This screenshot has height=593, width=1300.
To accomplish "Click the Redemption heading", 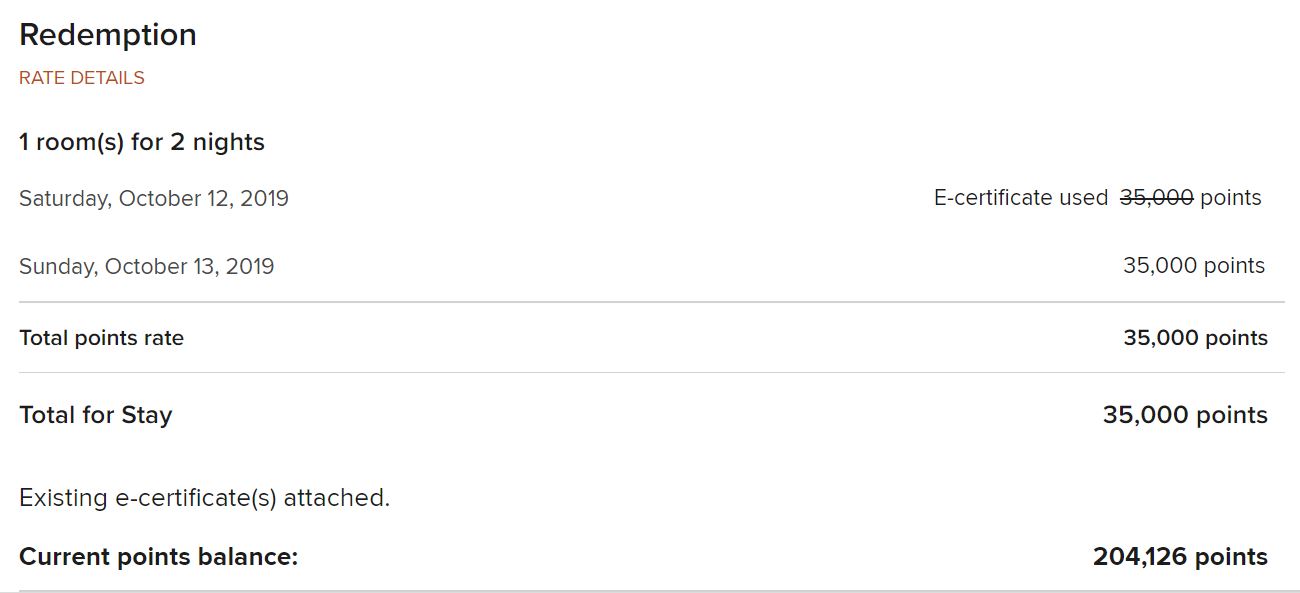I will coord(108,35).
